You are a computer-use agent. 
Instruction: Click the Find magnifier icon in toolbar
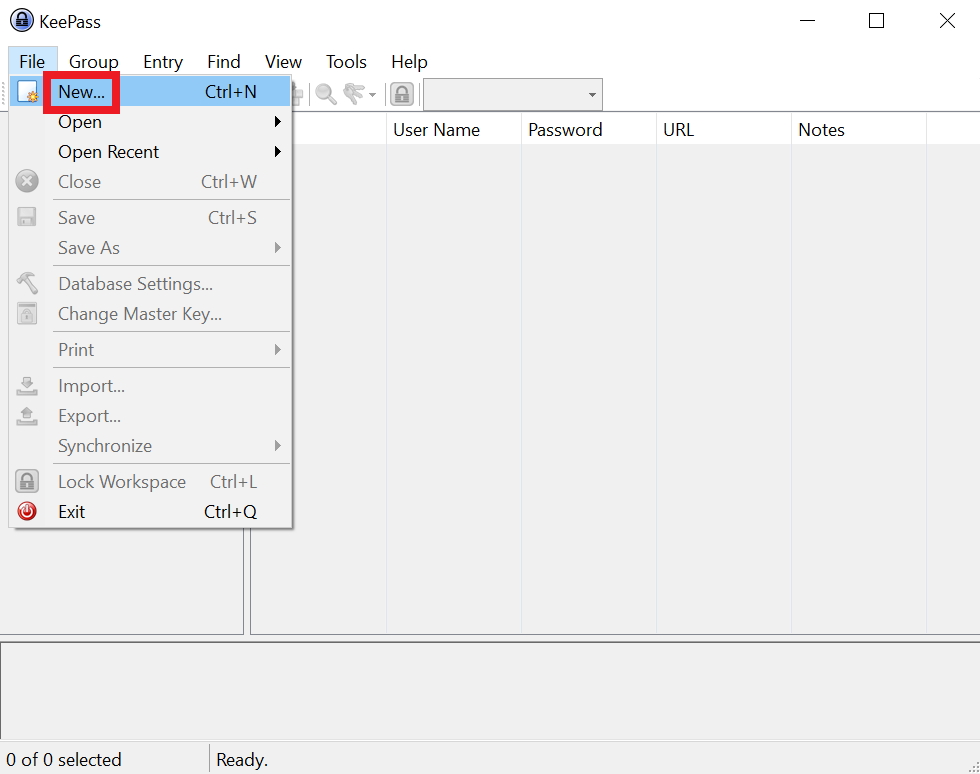pos(326,94)
